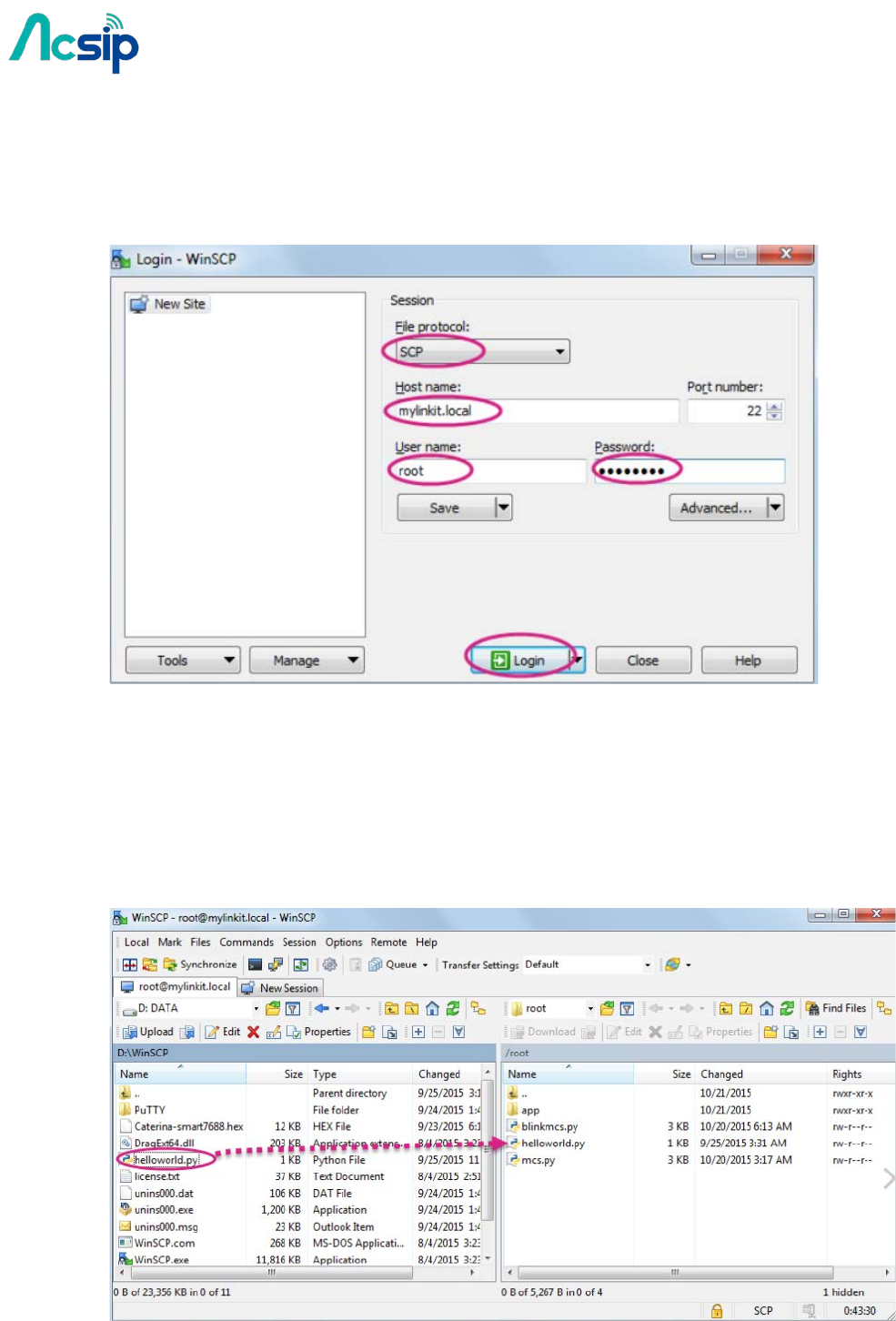Click the local Rename icon
This screenshot has width=896, height=1321.
[273, 1032]
